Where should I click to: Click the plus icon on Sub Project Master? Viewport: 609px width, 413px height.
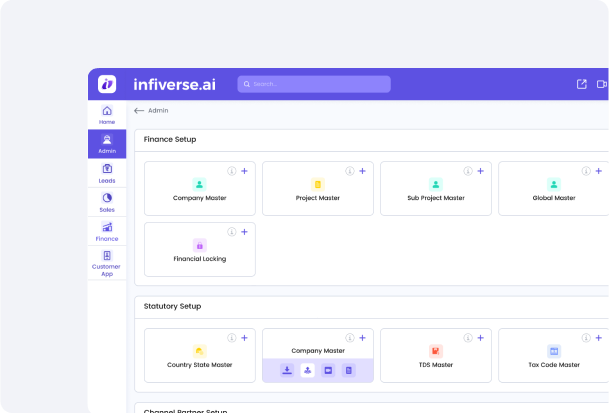click(480, 171)
